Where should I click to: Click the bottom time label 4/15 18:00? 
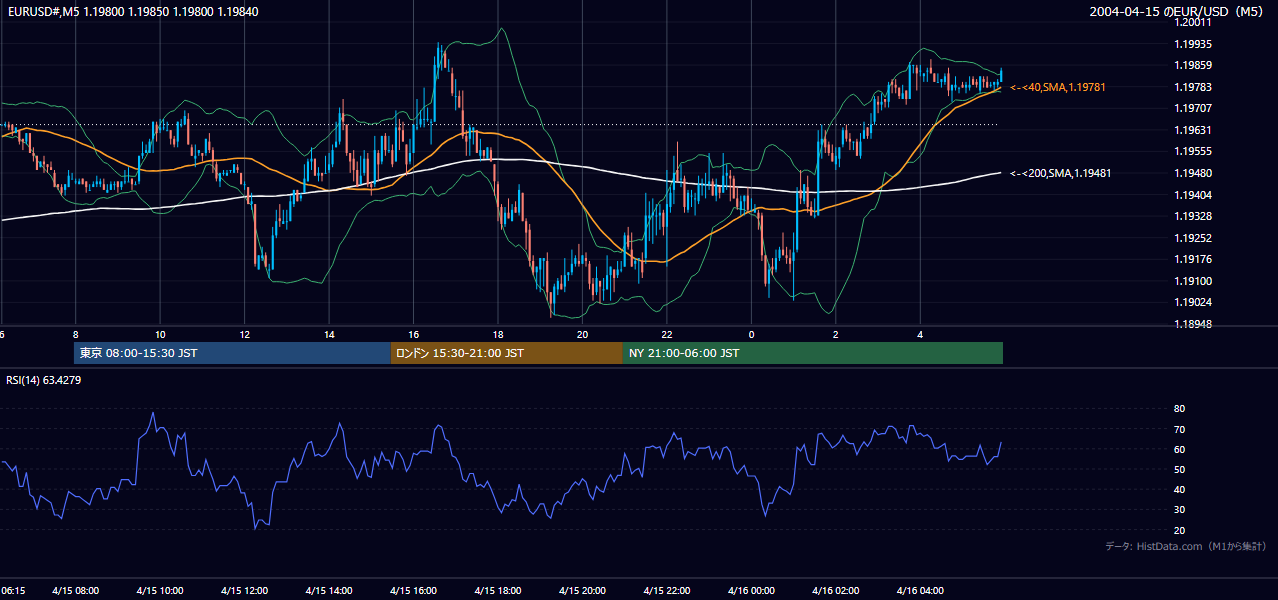498,591
